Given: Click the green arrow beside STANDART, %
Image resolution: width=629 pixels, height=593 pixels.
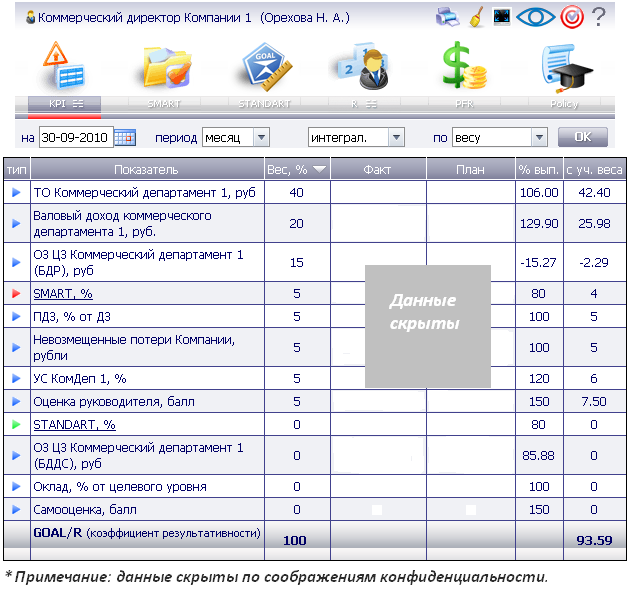Looking at the screenshot, I should [x=16, y=424].
